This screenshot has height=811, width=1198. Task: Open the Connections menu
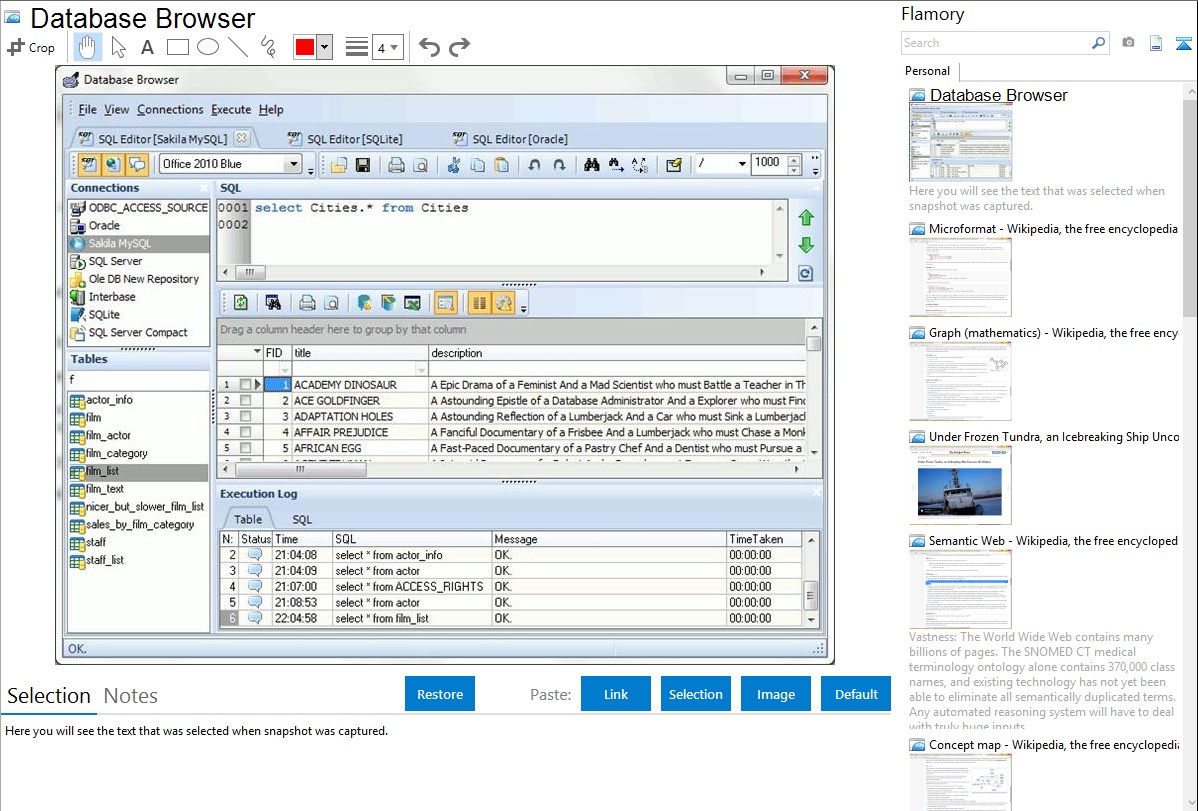point(170,109)
